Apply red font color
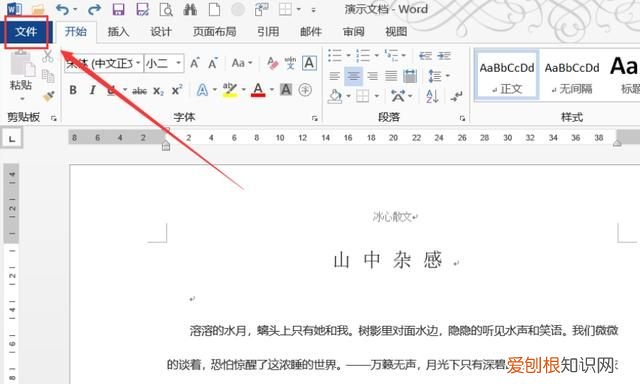 [x=258, y=90]
